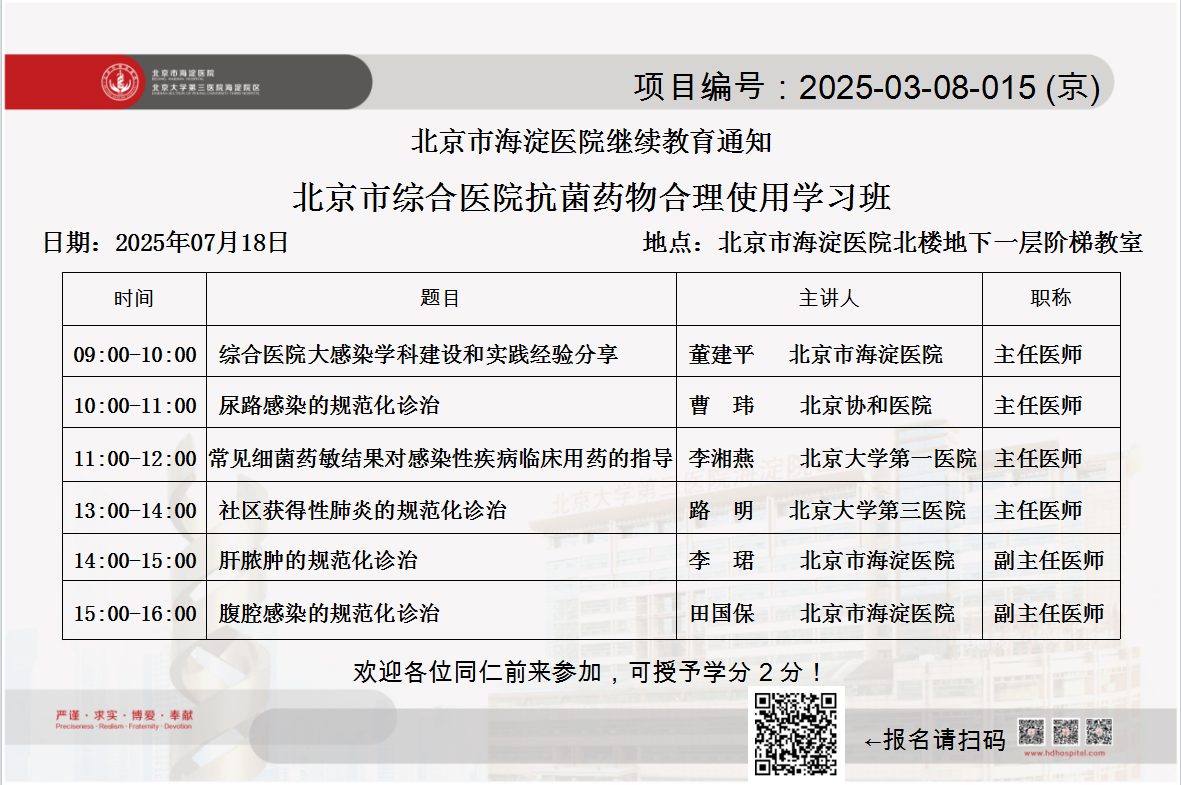Select the speaker name 曹 玮

point(721,406)
